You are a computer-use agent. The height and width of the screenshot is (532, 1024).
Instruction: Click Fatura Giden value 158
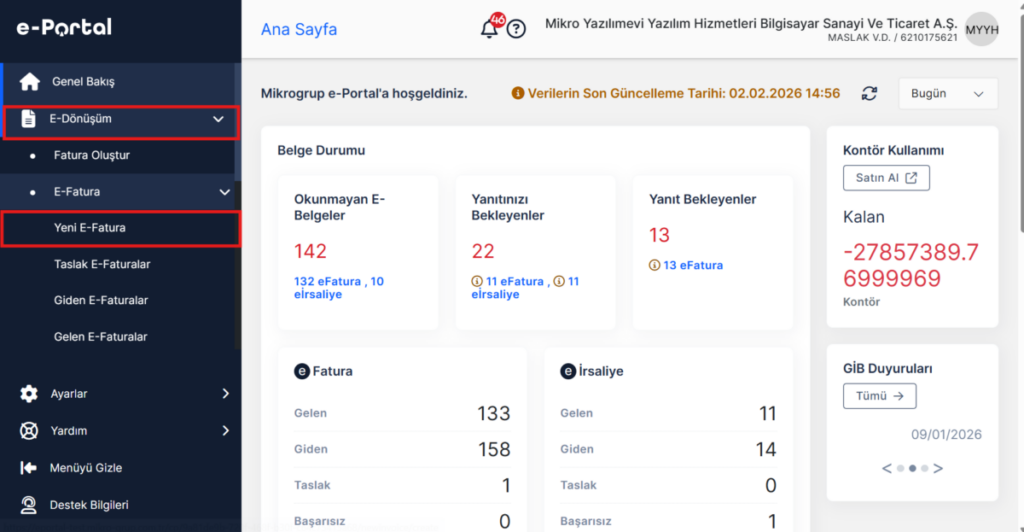(494, 449)
